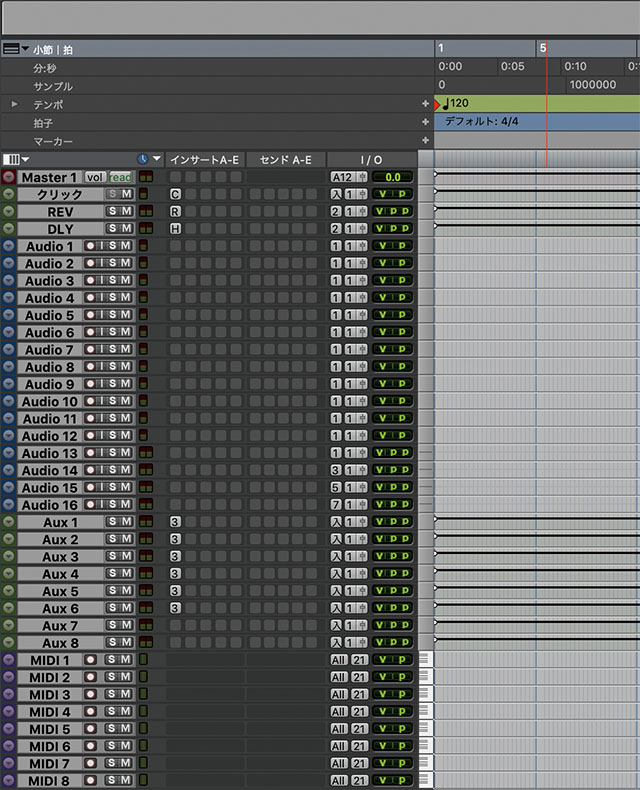The height and width of the screenshot is (790, 640).
Task: Click the clock icon above the track list
Action: [143, 159]
